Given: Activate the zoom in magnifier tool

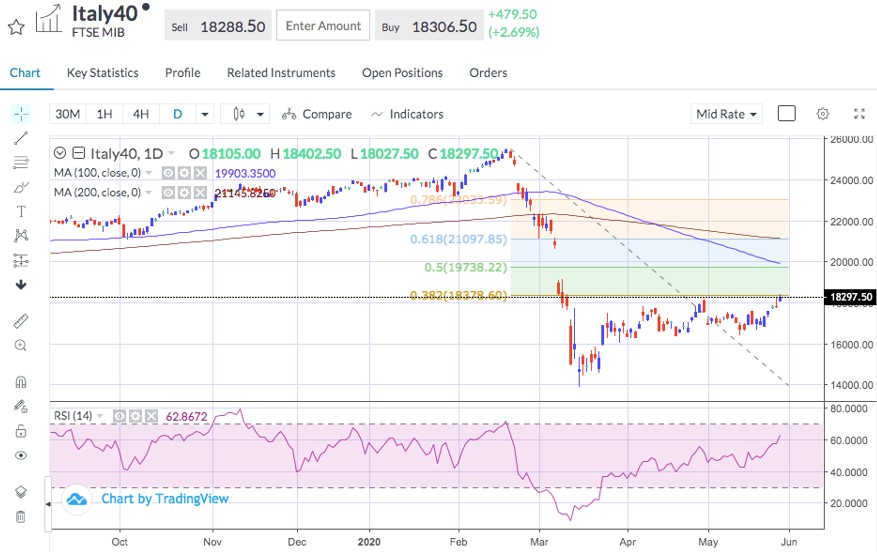Looking at the screenshot, I should point(21,345).
